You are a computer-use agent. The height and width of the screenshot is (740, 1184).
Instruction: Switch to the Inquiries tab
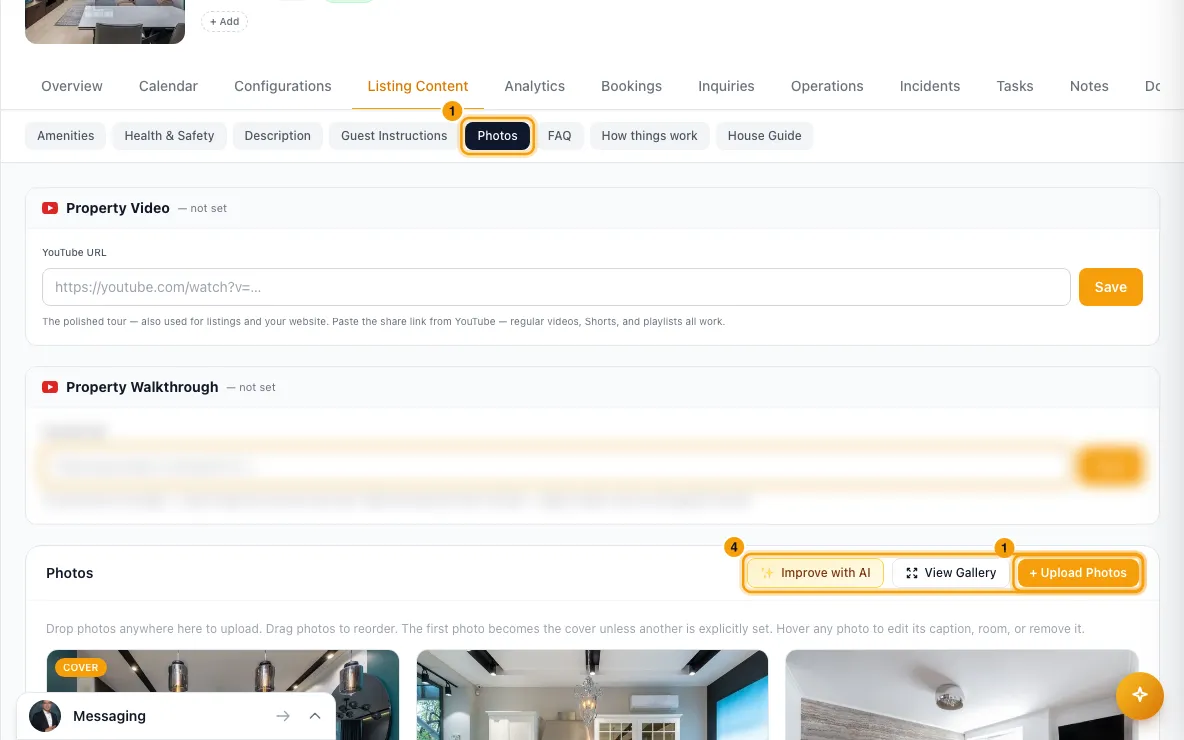[726, 86]
